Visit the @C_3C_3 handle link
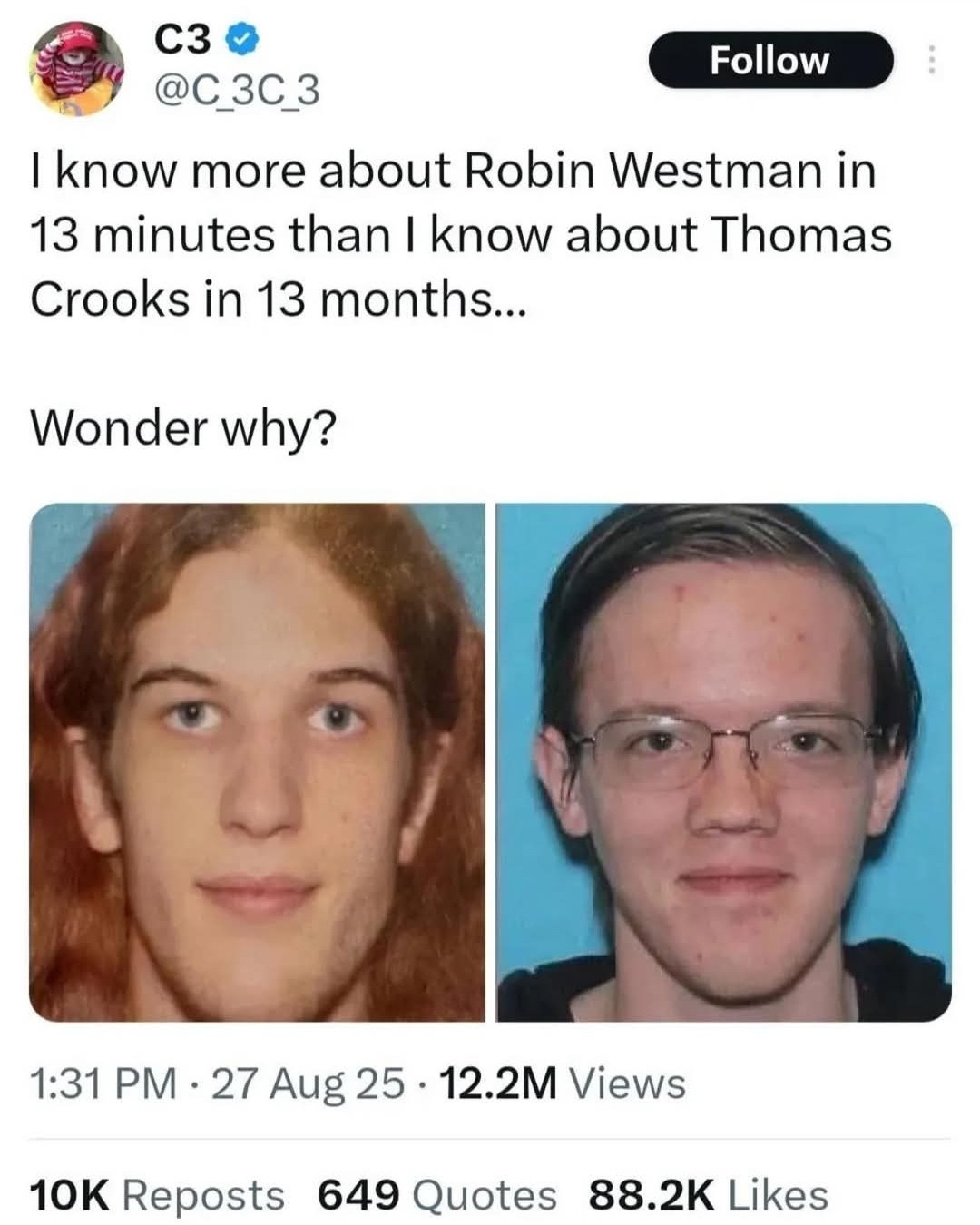980x1225 pixels. pyautogui.click(x=238, y=92)
